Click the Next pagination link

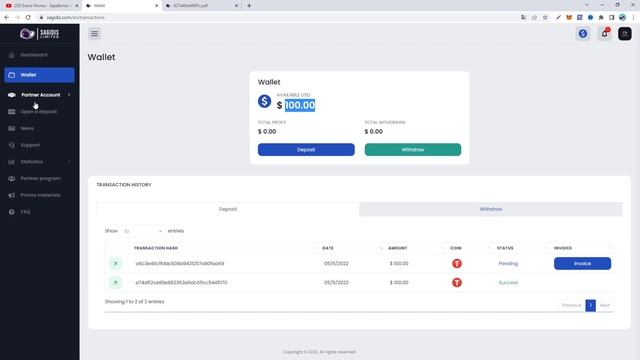coord(604,305)
